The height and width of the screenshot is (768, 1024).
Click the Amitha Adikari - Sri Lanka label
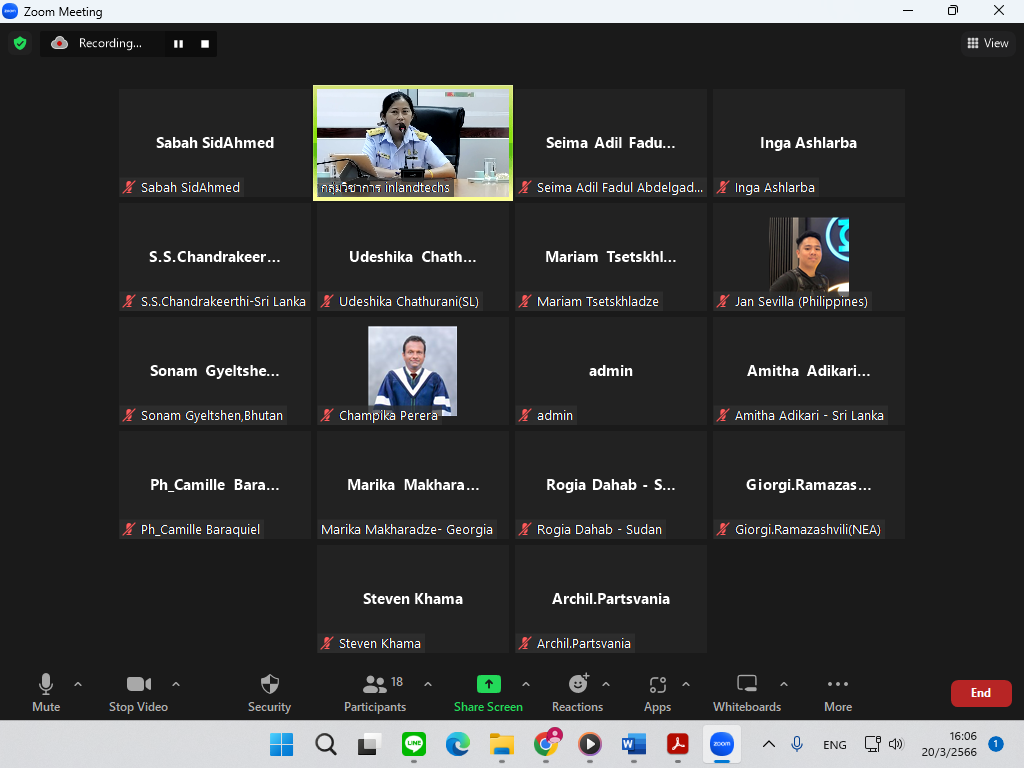click(x=809, y=415)
